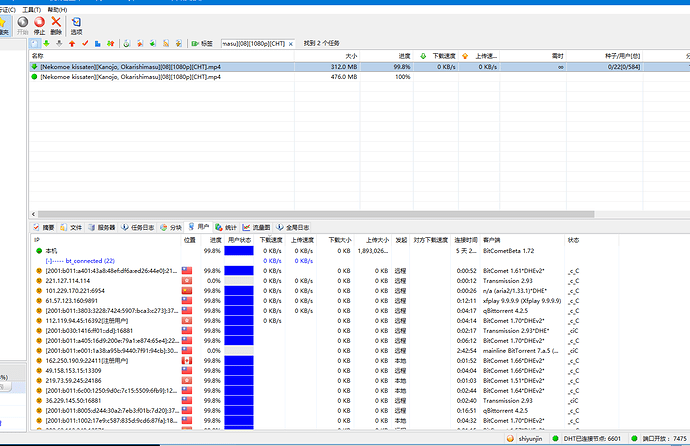This screenshot has width=690, height=446.
Task: Click the 'xfplay 9.9.9.9' client cell
Action: [x=522, y=301]
